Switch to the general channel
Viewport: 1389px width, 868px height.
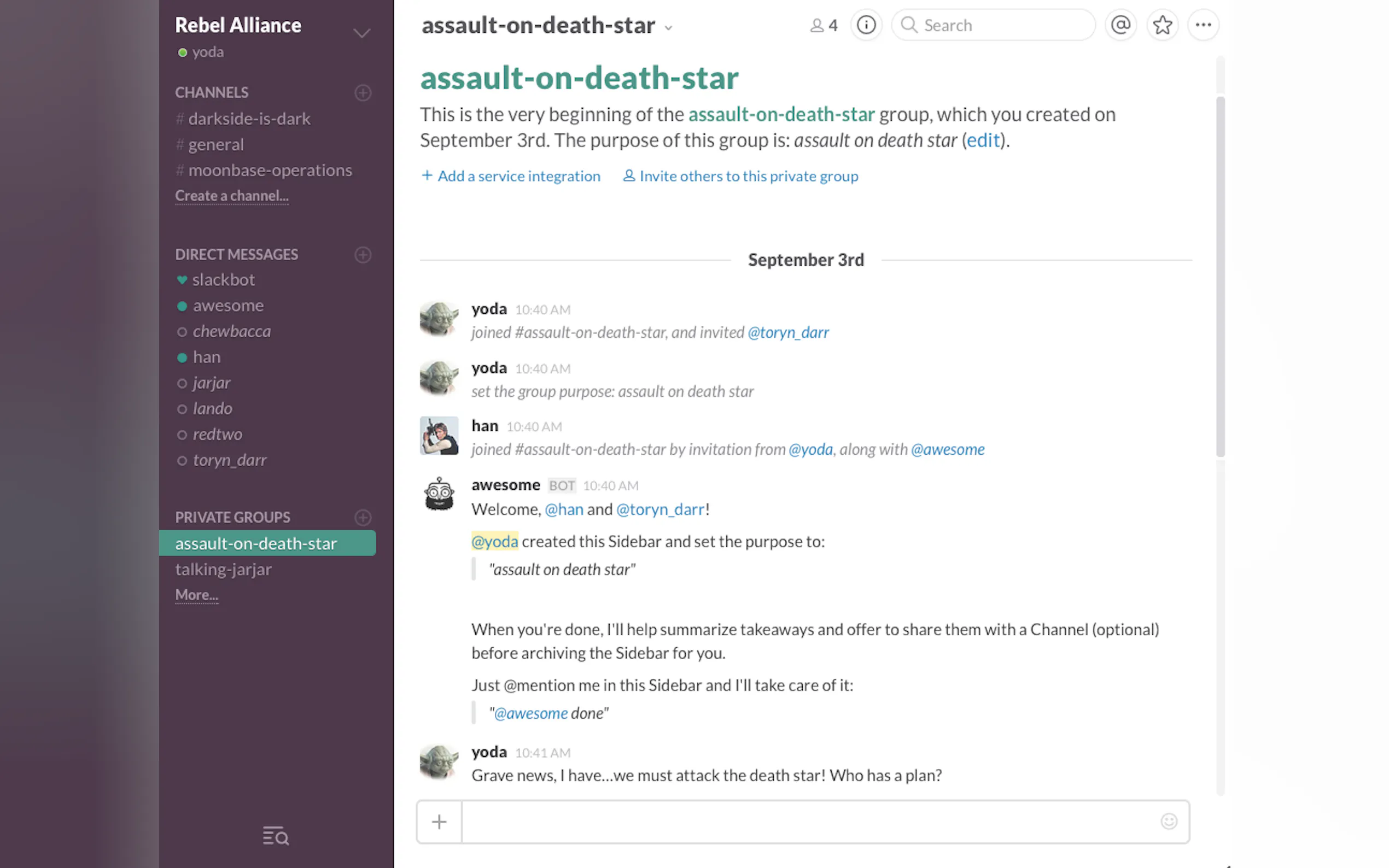point(216,145)
